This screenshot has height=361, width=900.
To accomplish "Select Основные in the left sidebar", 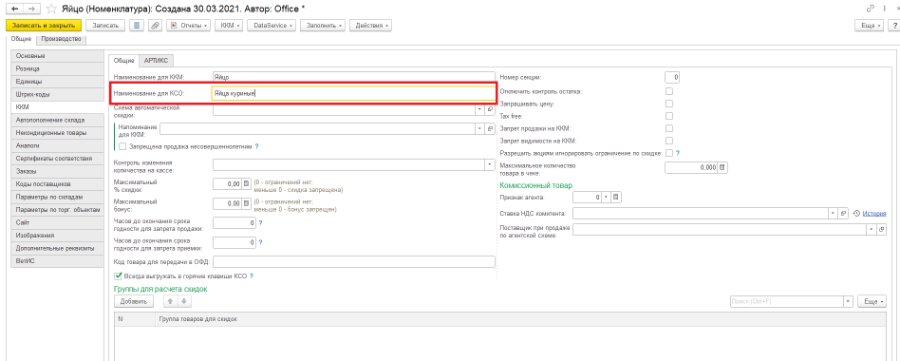I will (58, 56).
